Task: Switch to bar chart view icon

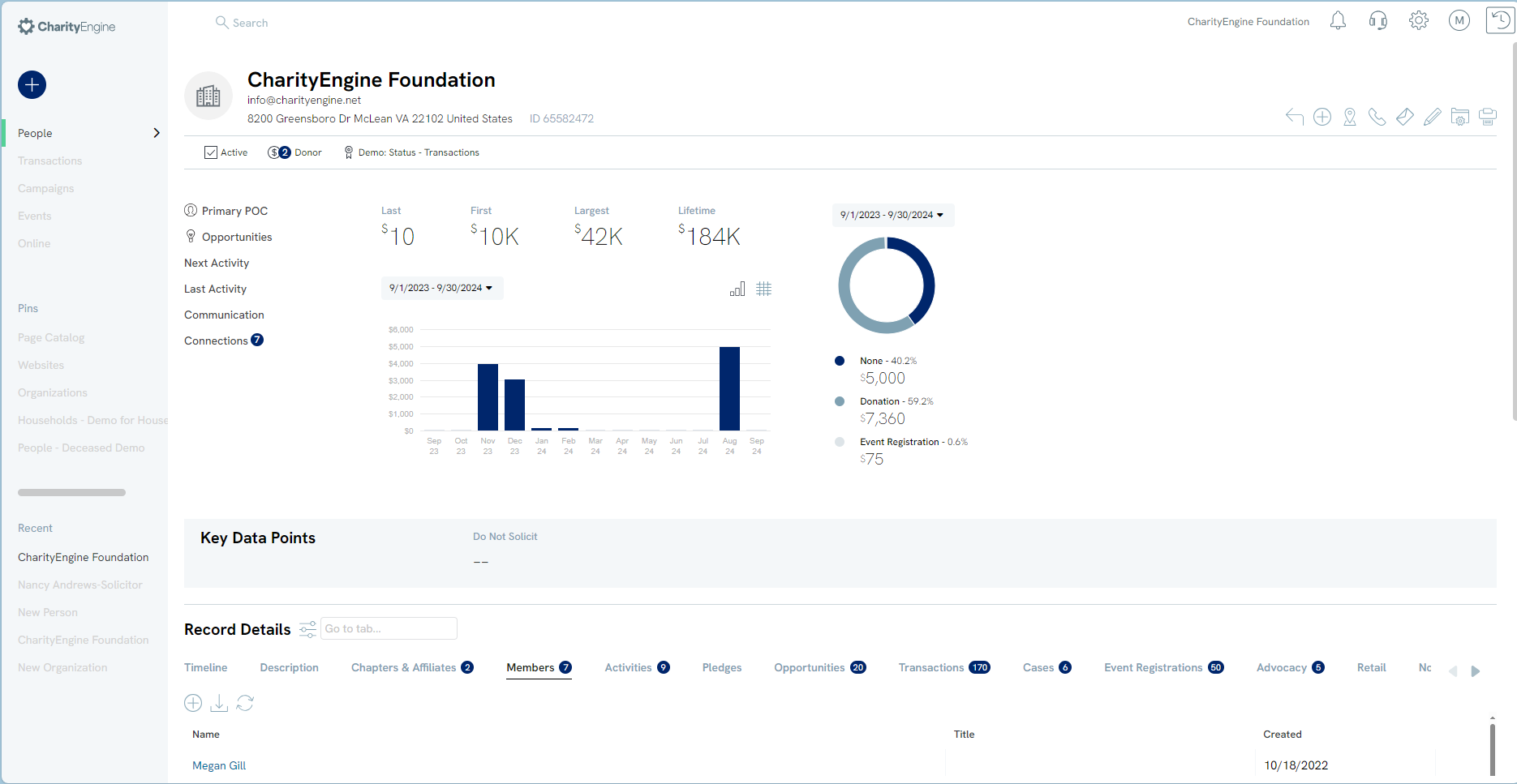Action: click(x=737, y=289)
